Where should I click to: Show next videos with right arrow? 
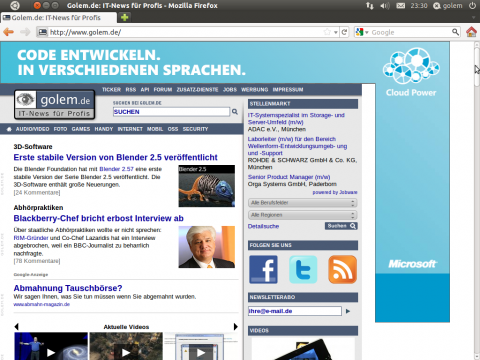coord(236,327)
